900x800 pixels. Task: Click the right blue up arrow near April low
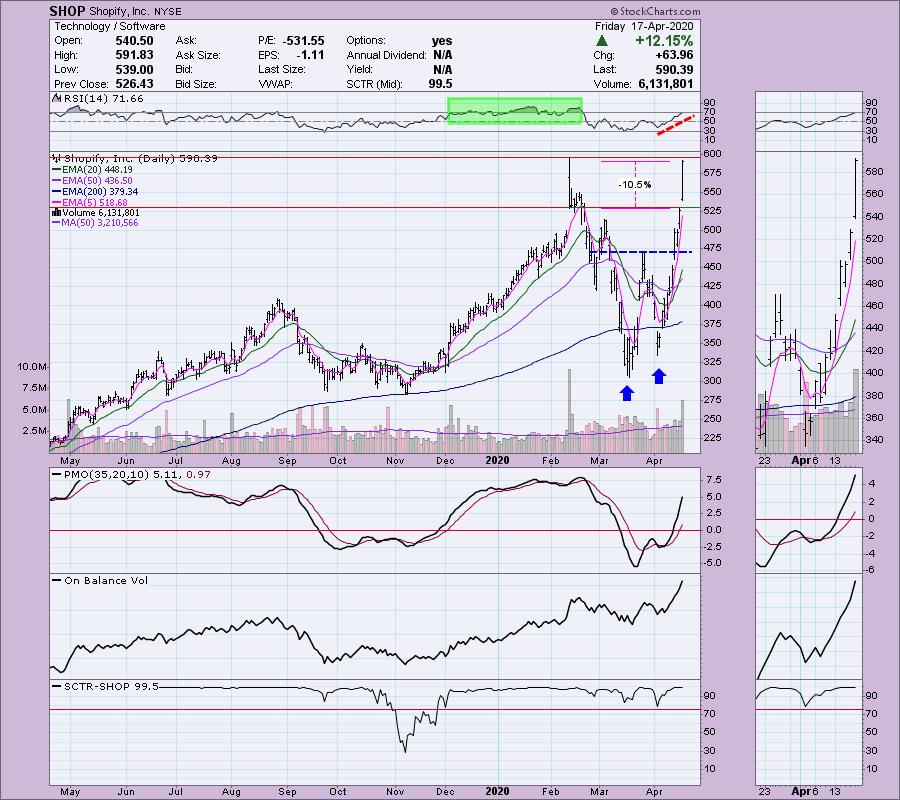[x=658, y=375]
